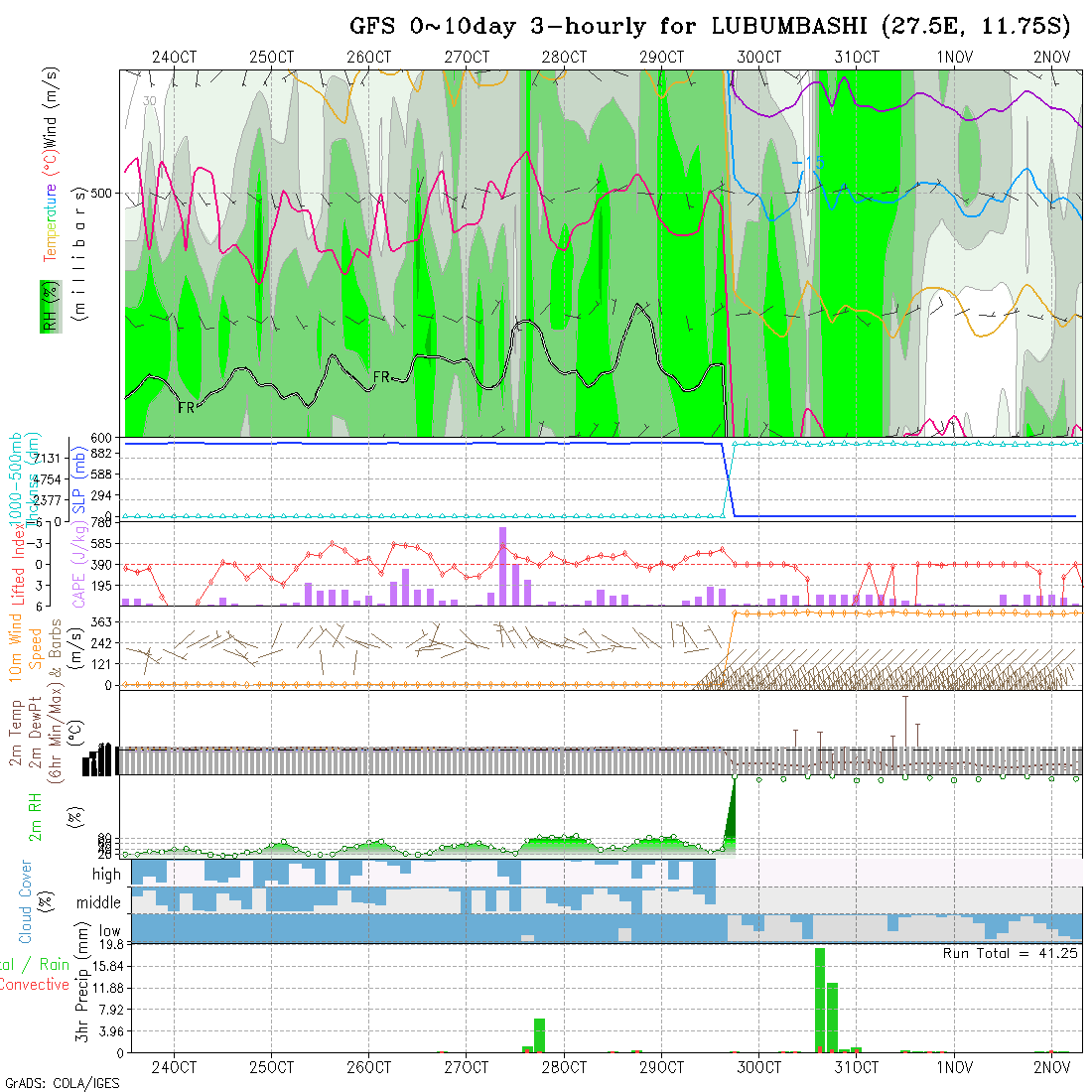Click the "3hr Precip (mm)" axis title
This screenshot has width=1092, height=1092.
pos(84,996)
